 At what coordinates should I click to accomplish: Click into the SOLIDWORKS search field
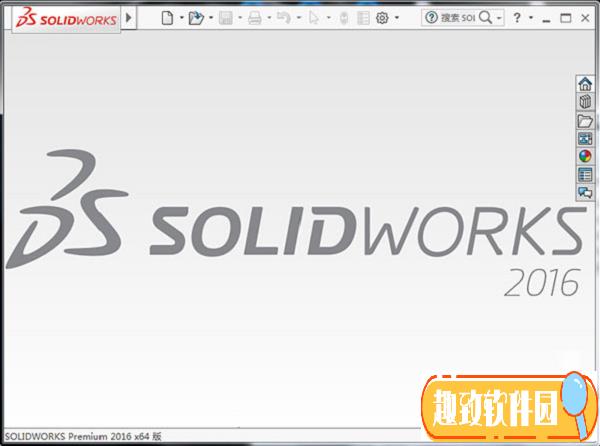pos(458,18)
